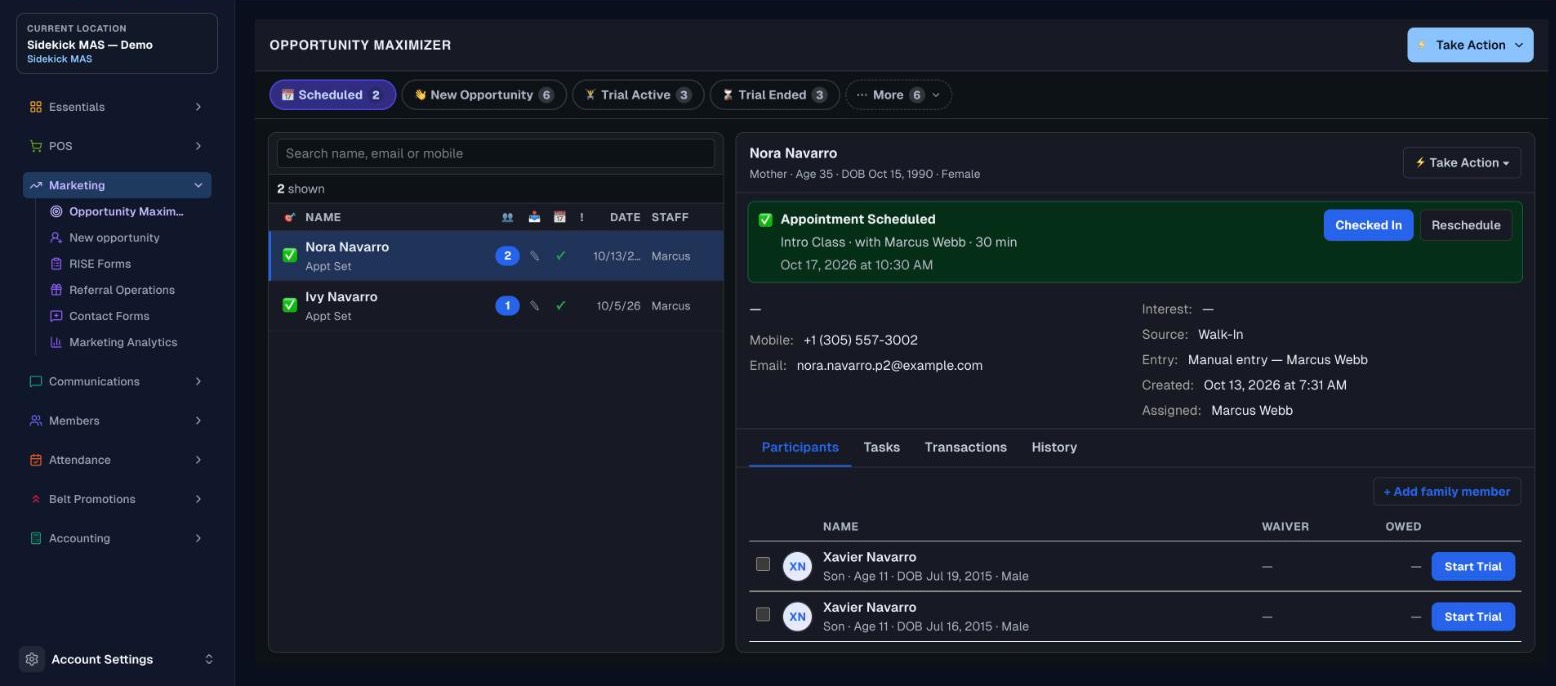Click the Opportunity Maximizer target icon
The height and width of the screenshot is (686, 1556).
[x=56, y=212]
